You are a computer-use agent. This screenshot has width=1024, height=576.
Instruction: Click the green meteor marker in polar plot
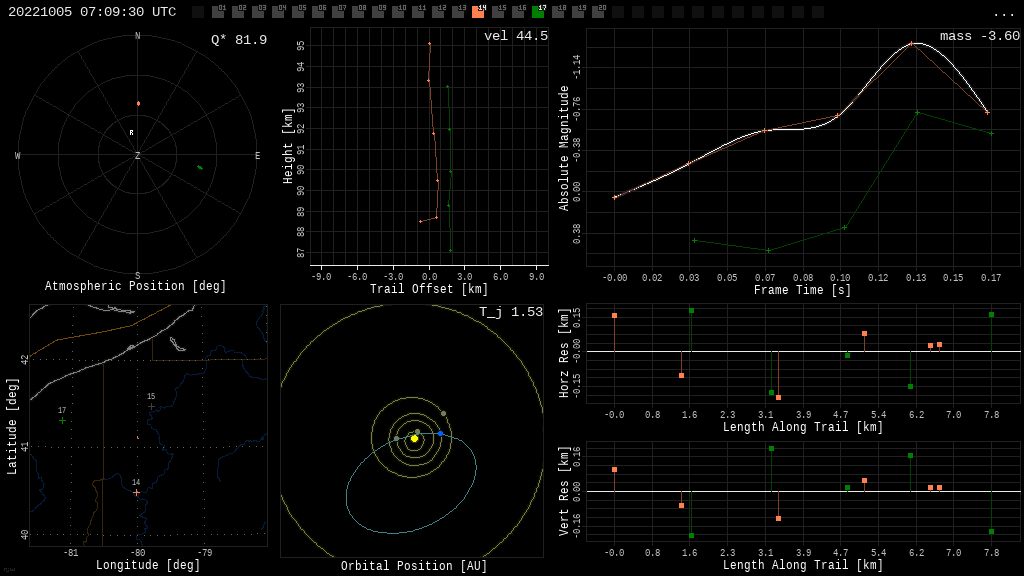click(200, 168)
